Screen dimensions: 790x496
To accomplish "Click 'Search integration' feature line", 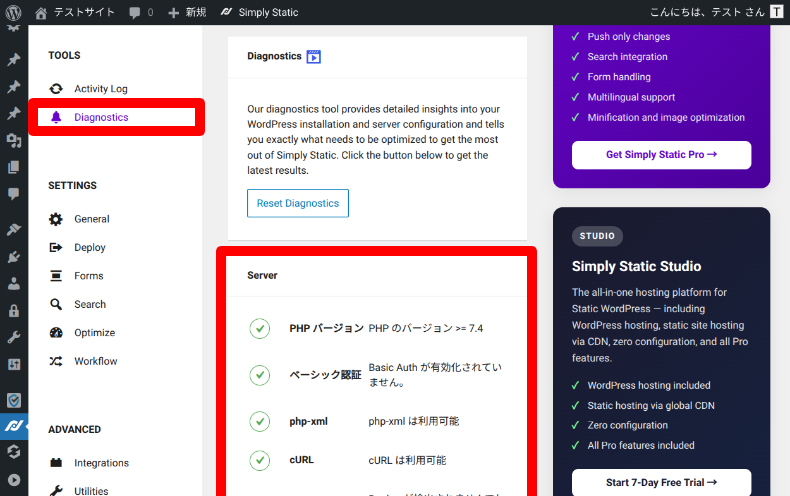I will click(x=627, y=56).
